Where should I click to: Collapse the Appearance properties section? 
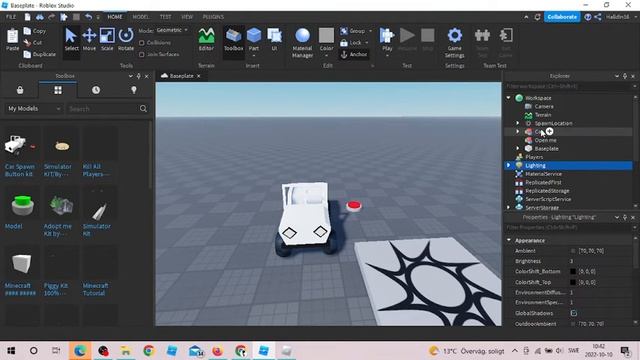(509, 240)
